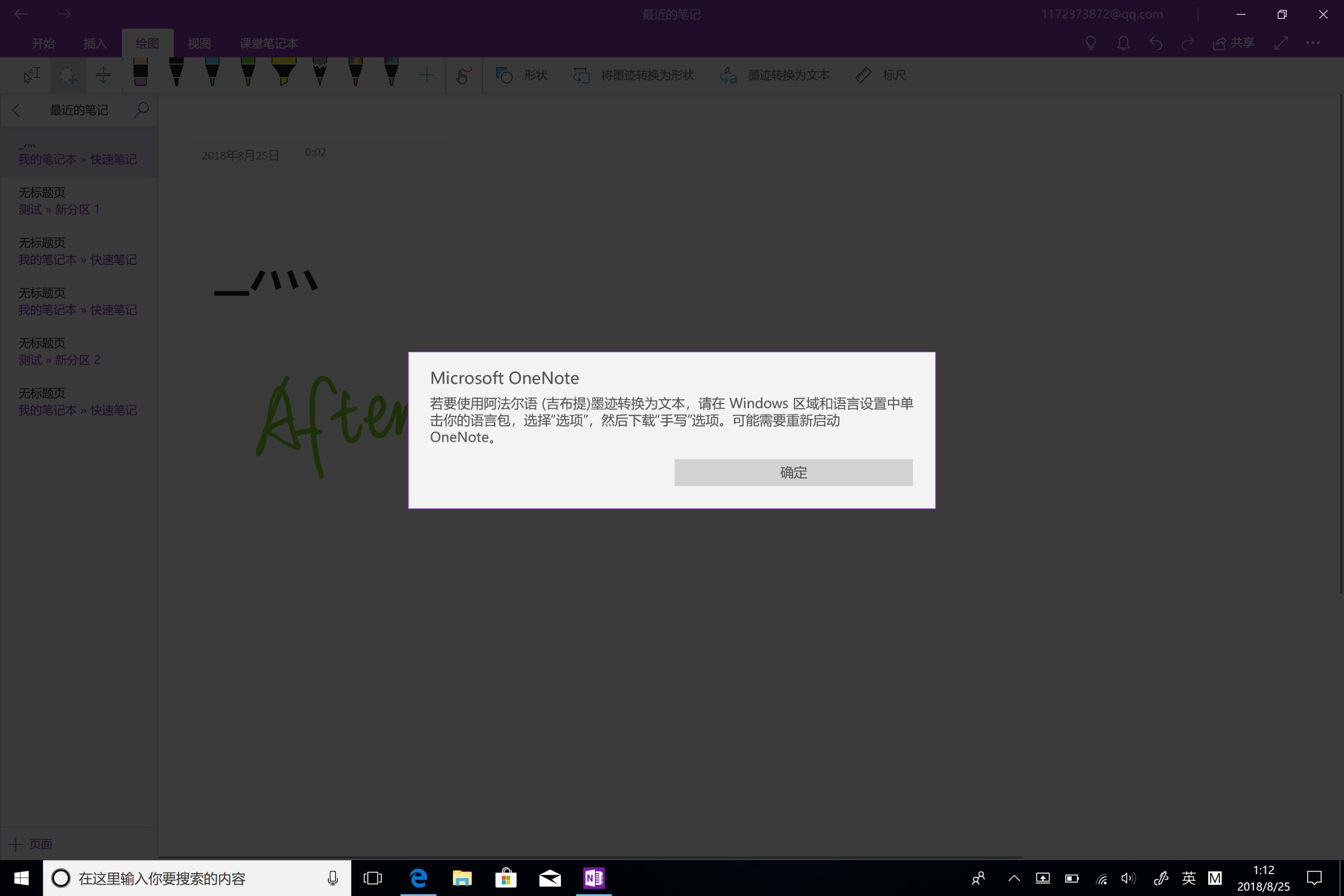Open the 测试 » 新分区 2 page
The width and height of the screenshot is (1344, 896).
click(79, 351)
